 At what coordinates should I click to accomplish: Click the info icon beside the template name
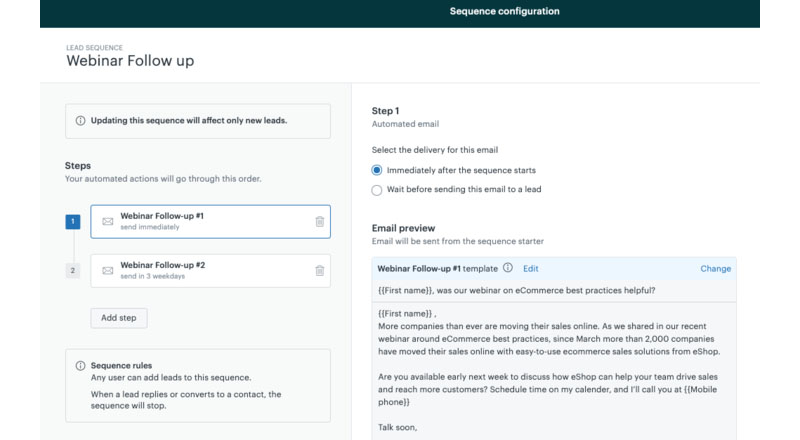[x=508, y=268]
